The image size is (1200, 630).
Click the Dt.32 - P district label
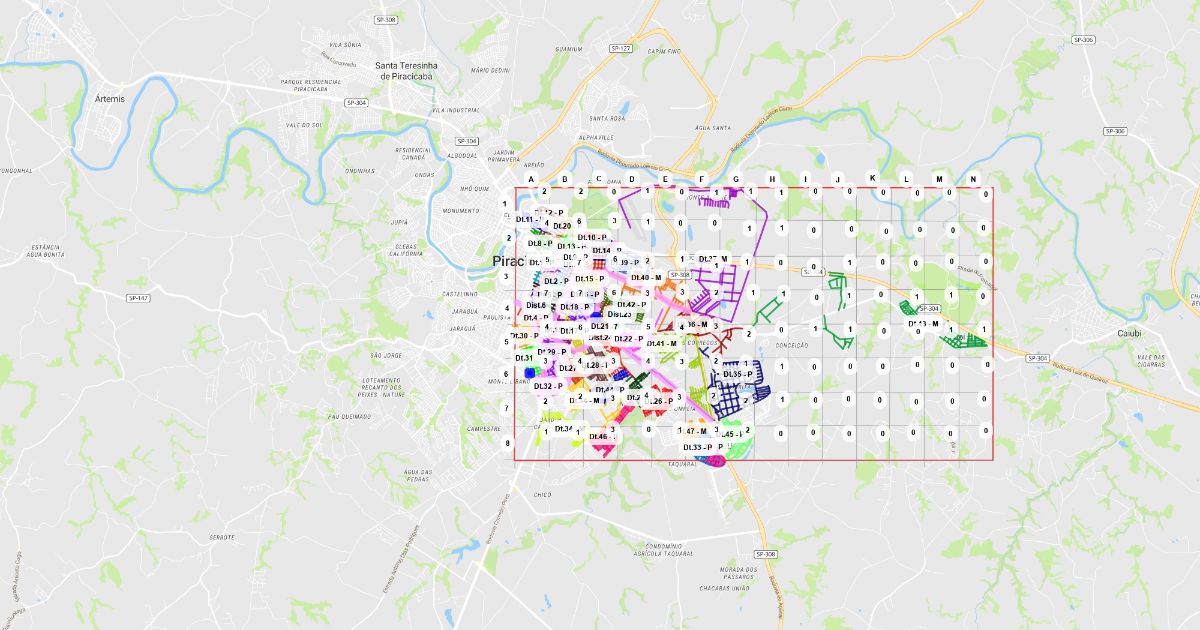pos(548,385)
